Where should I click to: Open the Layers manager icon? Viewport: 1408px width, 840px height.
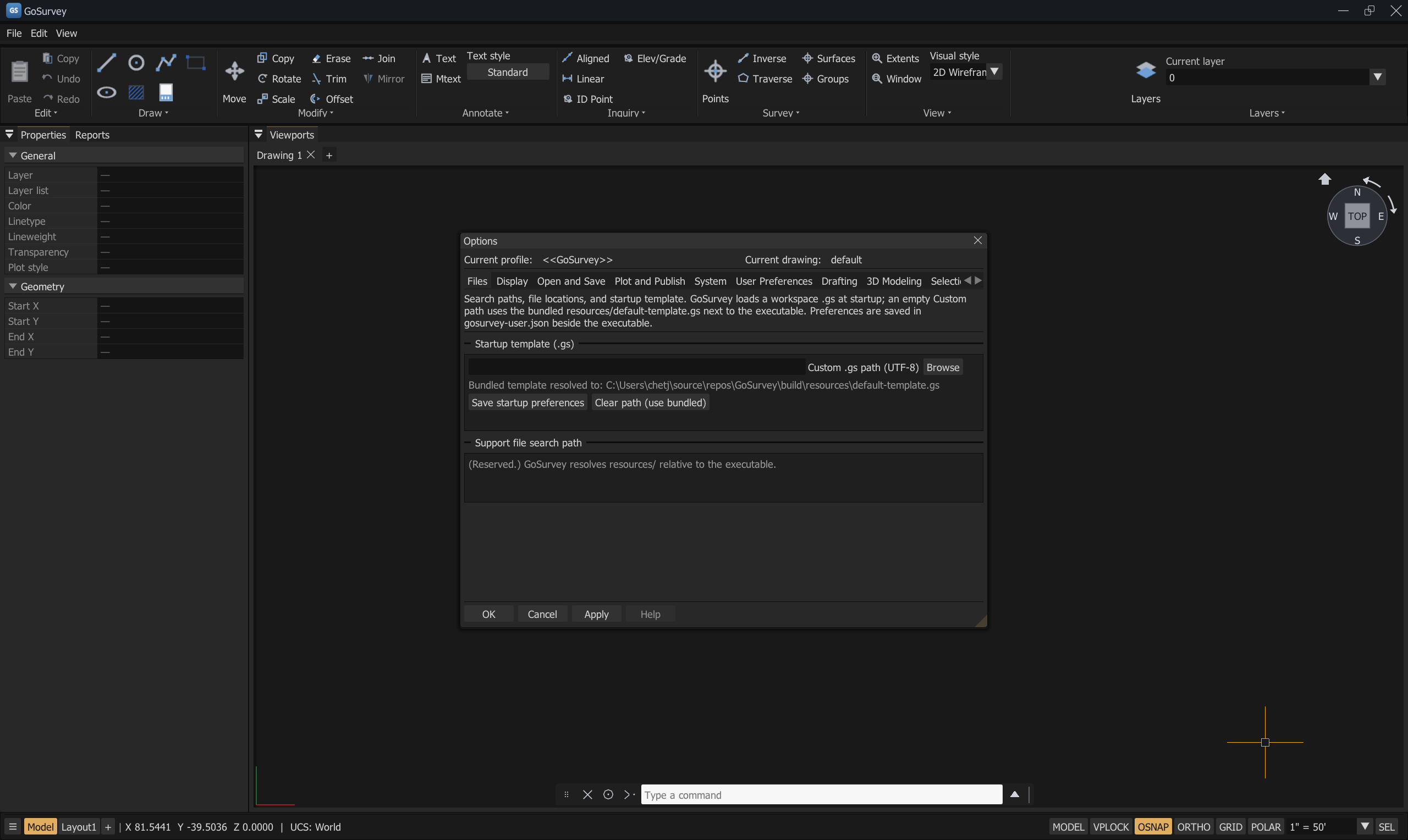[1145, 70]
